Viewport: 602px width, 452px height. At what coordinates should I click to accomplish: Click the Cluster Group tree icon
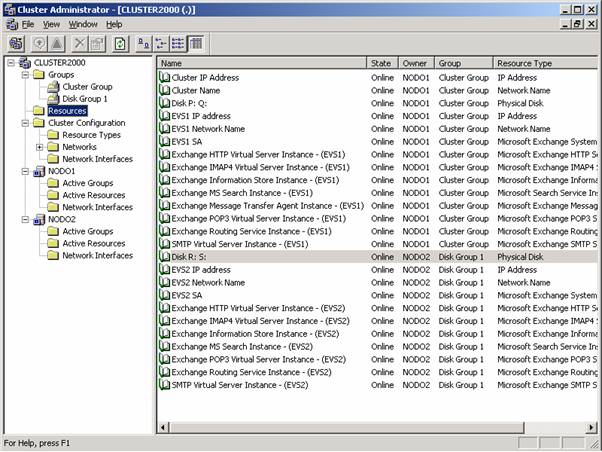pyautogui.click(x=53, y=87)
